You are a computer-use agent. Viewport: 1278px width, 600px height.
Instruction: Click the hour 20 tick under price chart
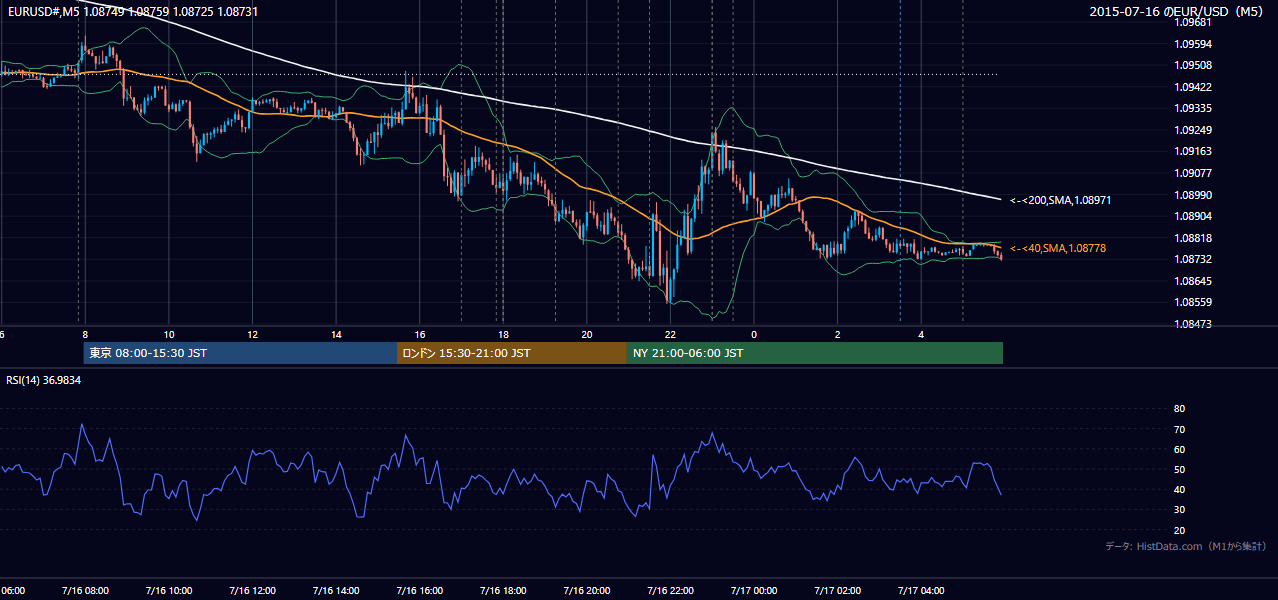pyautogui.click(x=587, y=334)
